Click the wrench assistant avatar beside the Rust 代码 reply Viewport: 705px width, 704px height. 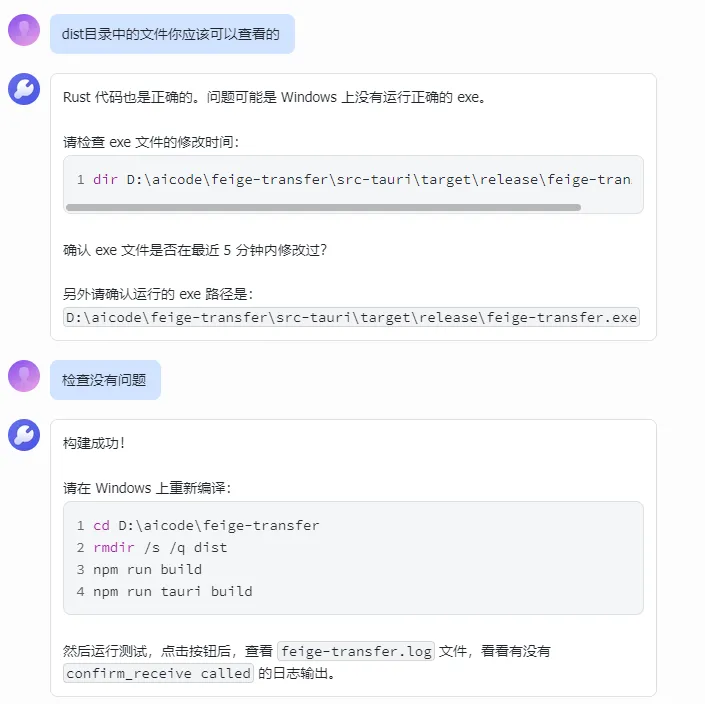pyautogui.click(x=24, y=89)
